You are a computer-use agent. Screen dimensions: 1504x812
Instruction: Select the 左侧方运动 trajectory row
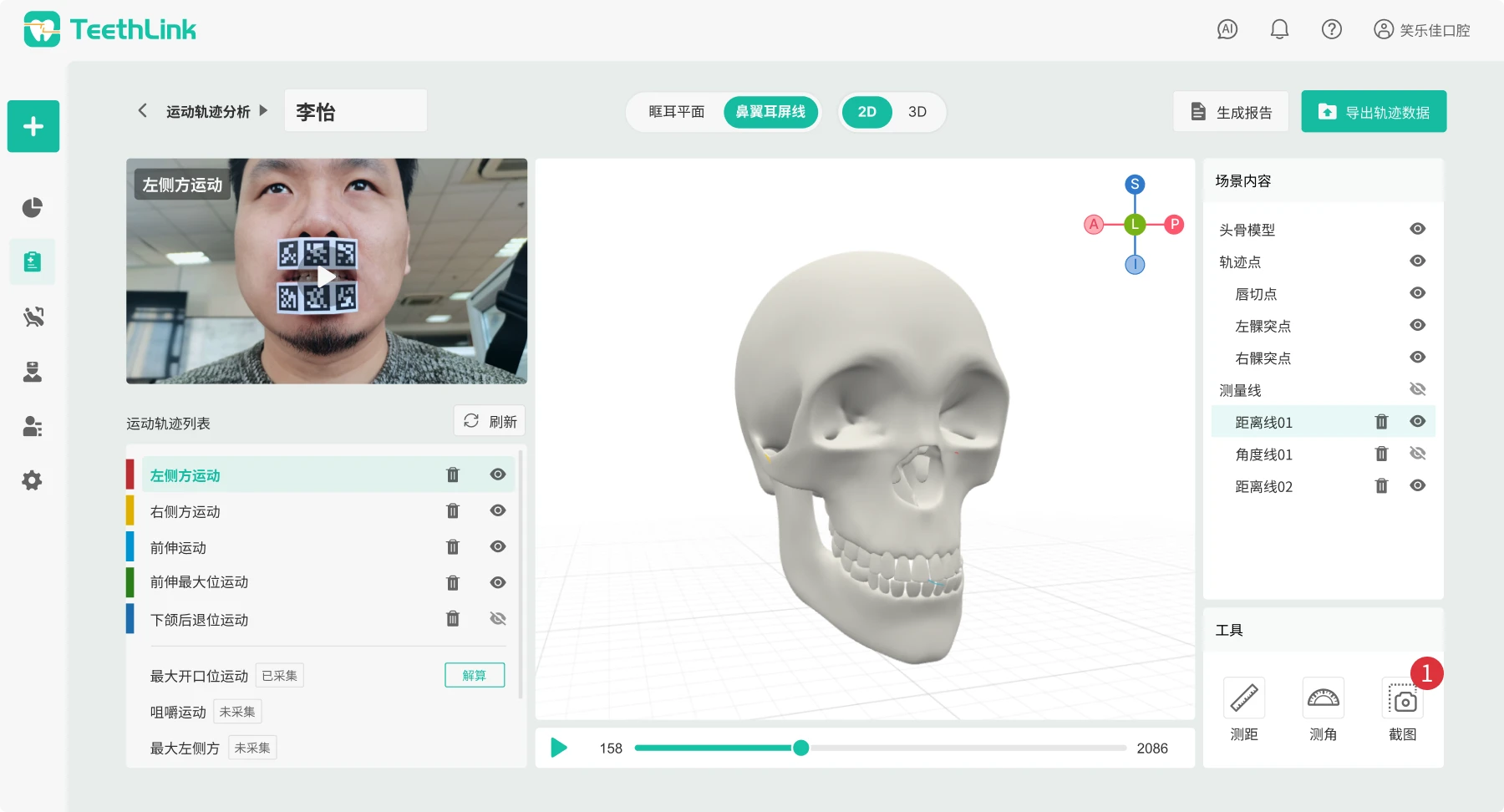click(x=328, y=475)
